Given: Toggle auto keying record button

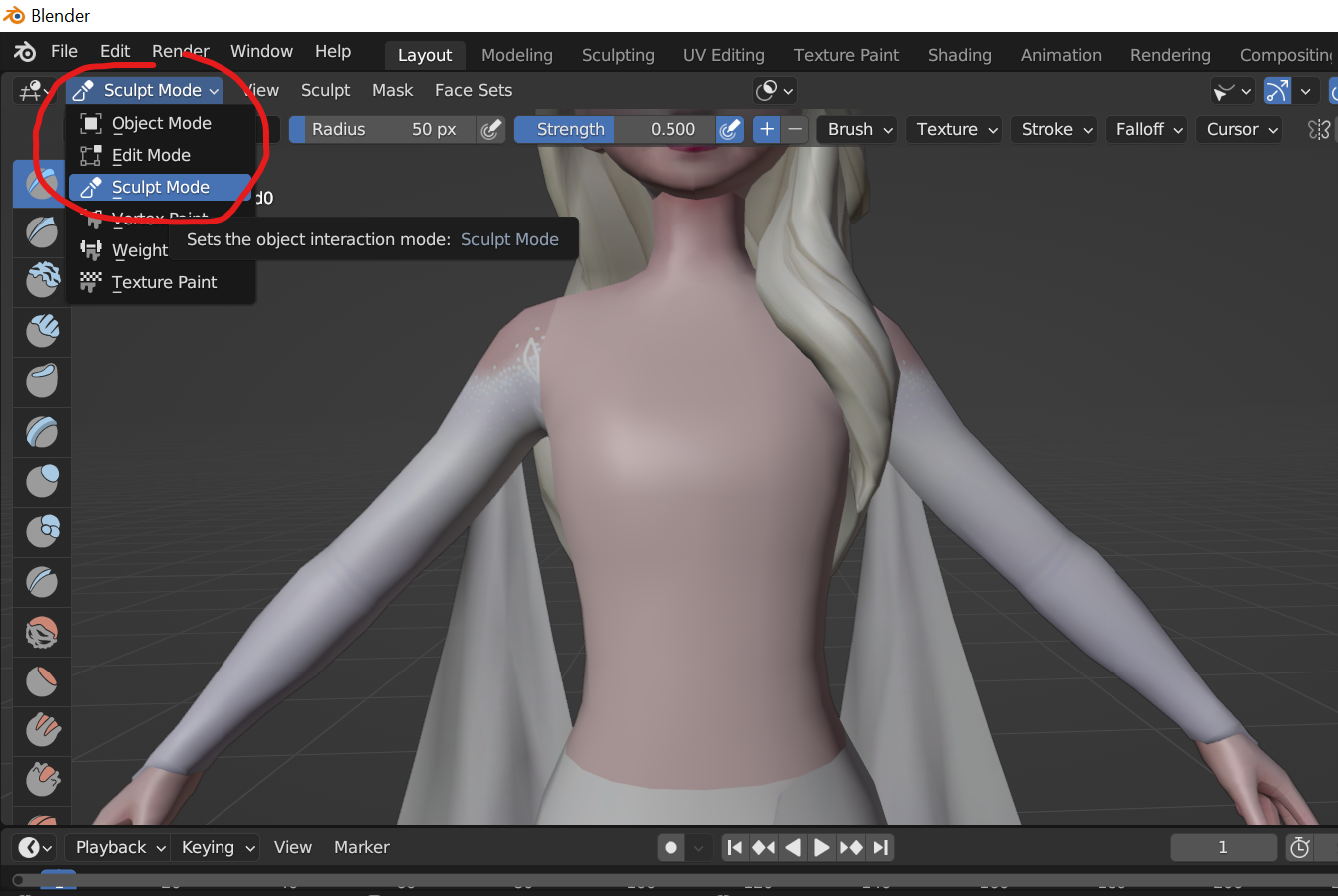Looking at the screenshot, I should click(671, 848).
